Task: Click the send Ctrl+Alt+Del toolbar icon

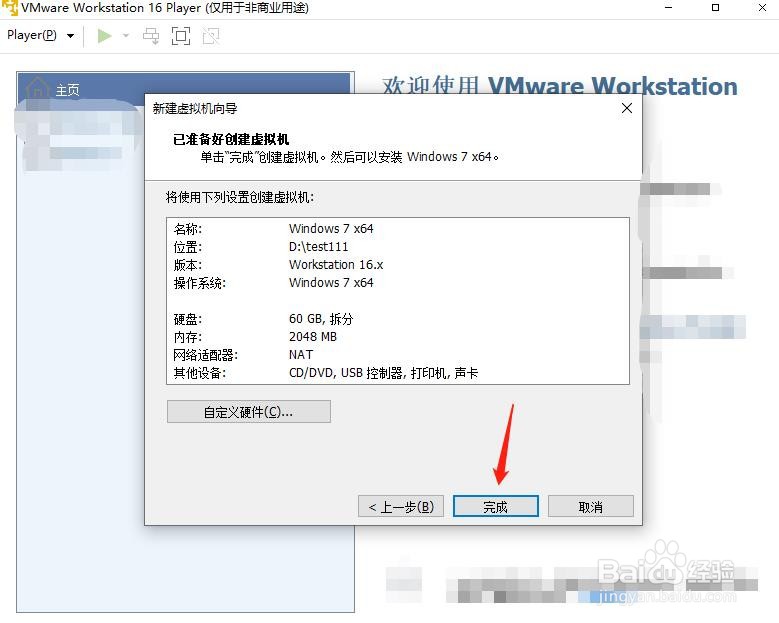Action: 151,36
